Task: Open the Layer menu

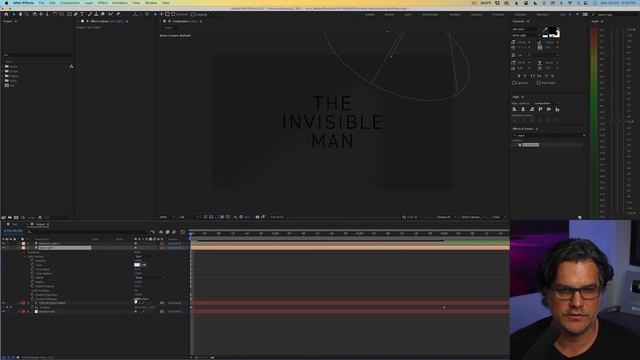Action: coord(89,3)
